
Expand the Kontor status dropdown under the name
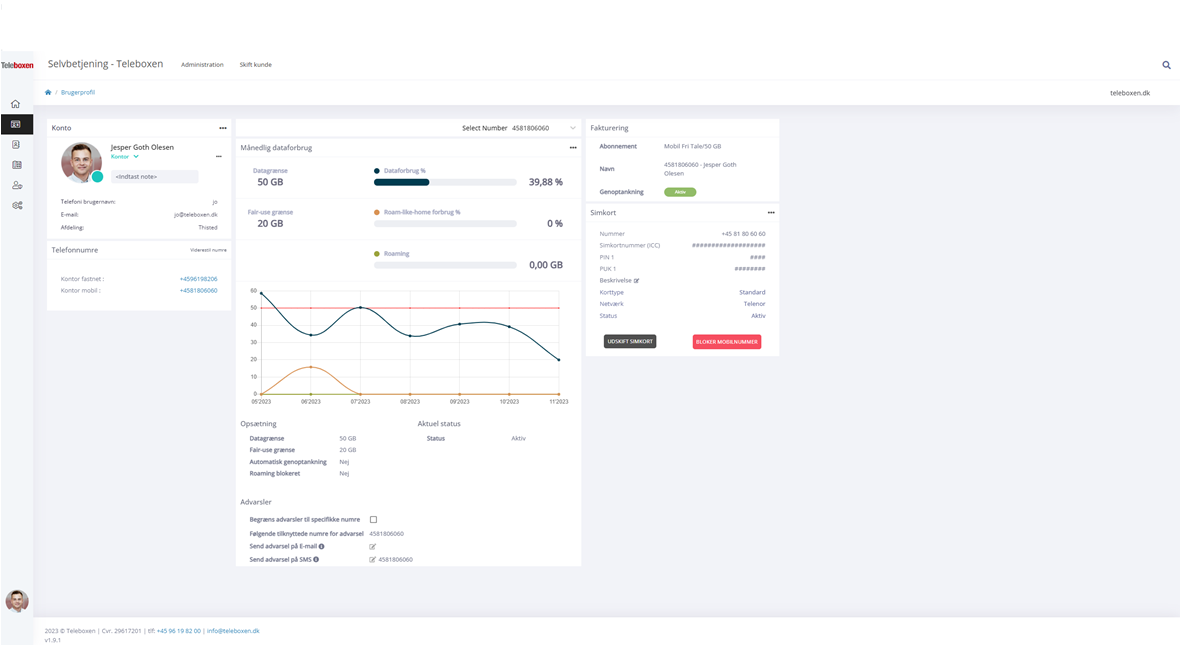click(136, 157)
